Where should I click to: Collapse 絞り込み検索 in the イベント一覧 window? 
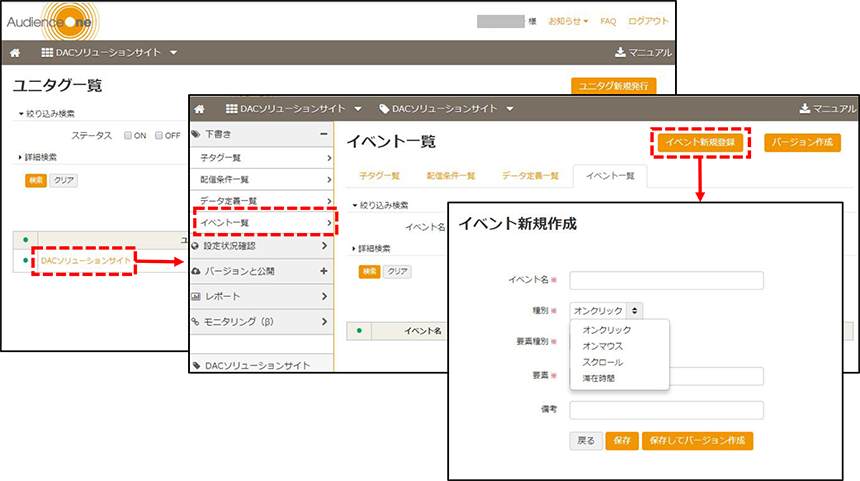[x=380, y=205]
